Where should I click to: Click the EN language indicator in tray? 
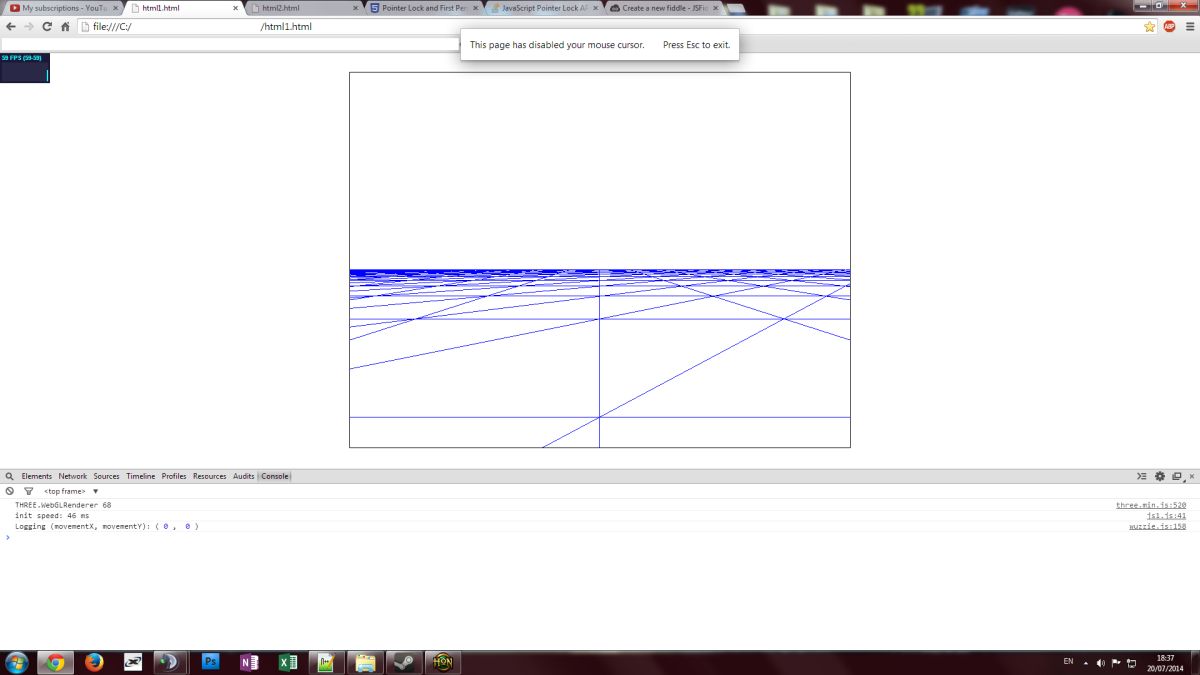(x=1068, y=662)
